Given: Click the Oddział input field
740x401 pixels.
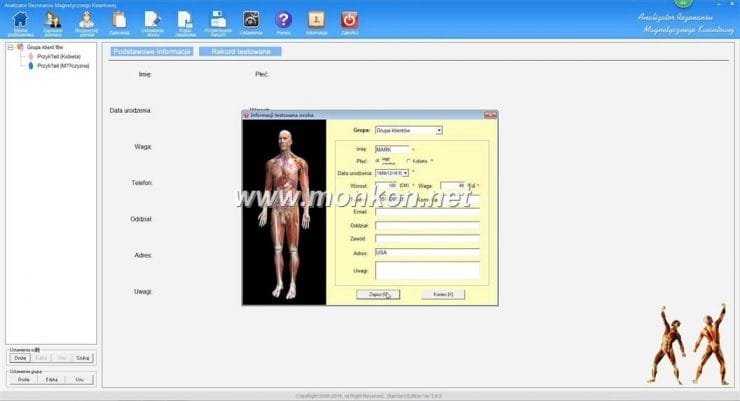Looking at the screenshot, I should (x=428, y=226).
